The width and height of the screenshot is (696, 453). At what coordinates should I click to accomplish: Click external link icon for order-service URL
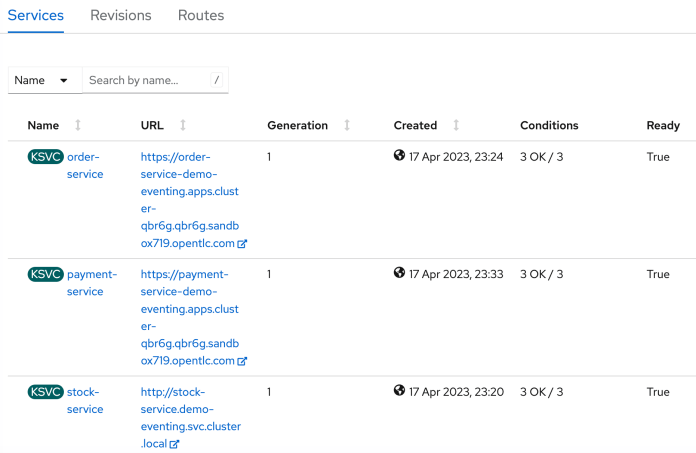242,244
